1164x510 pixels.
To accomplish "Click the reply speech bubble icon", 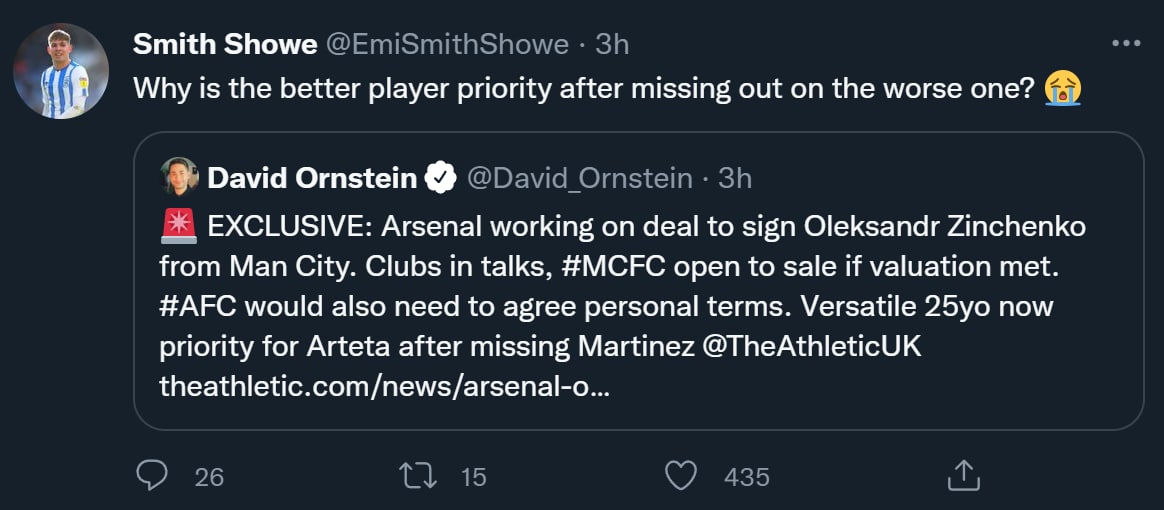I will [151, 476].
